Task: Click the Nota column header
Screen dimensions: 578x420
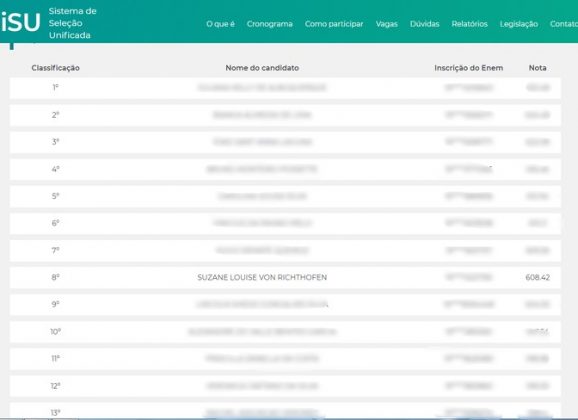Action: pyautogui.click(x=537, y=68)
